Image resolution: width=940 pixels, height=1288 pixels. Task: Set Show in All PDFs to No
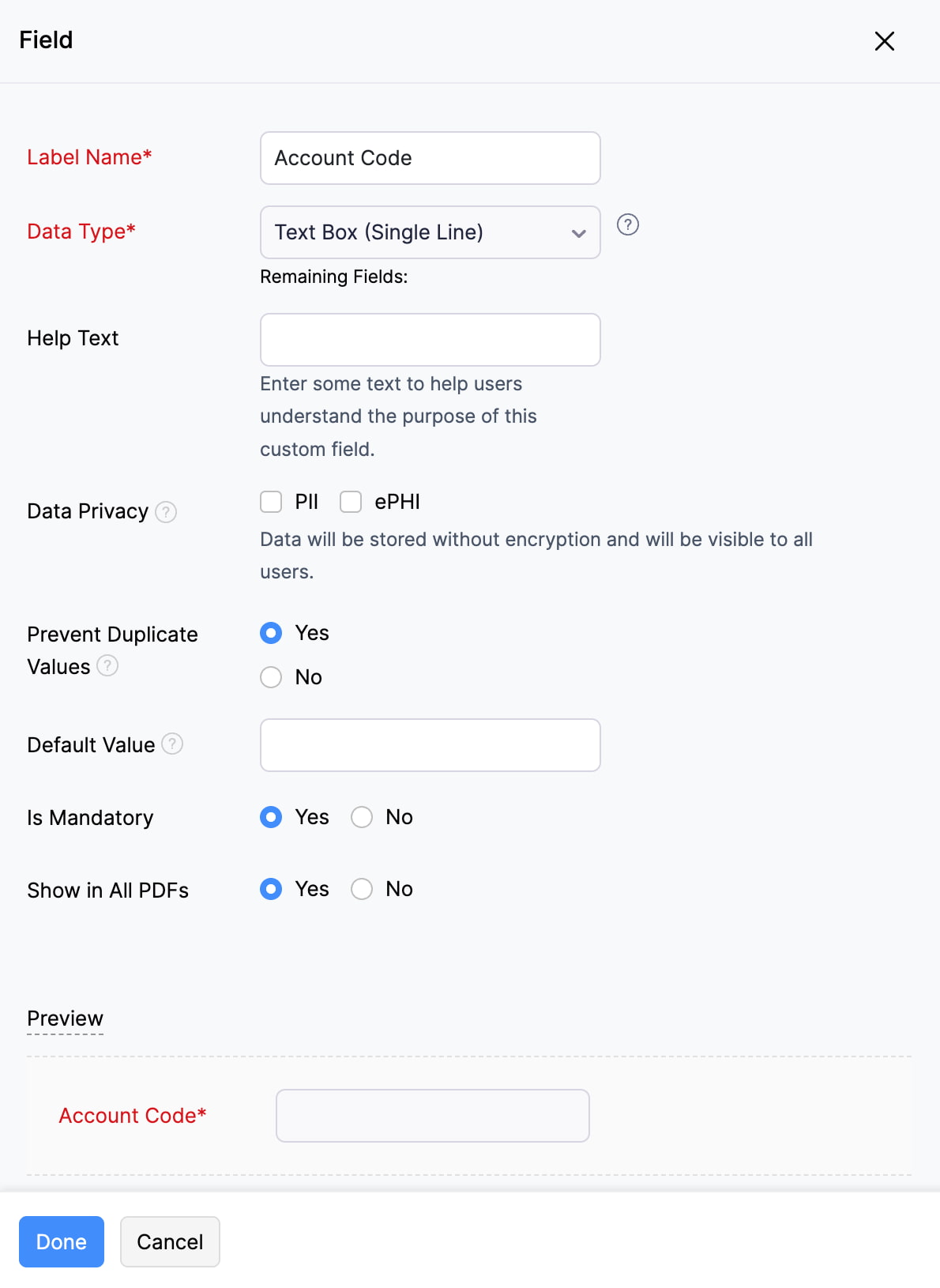coord(362,889)
